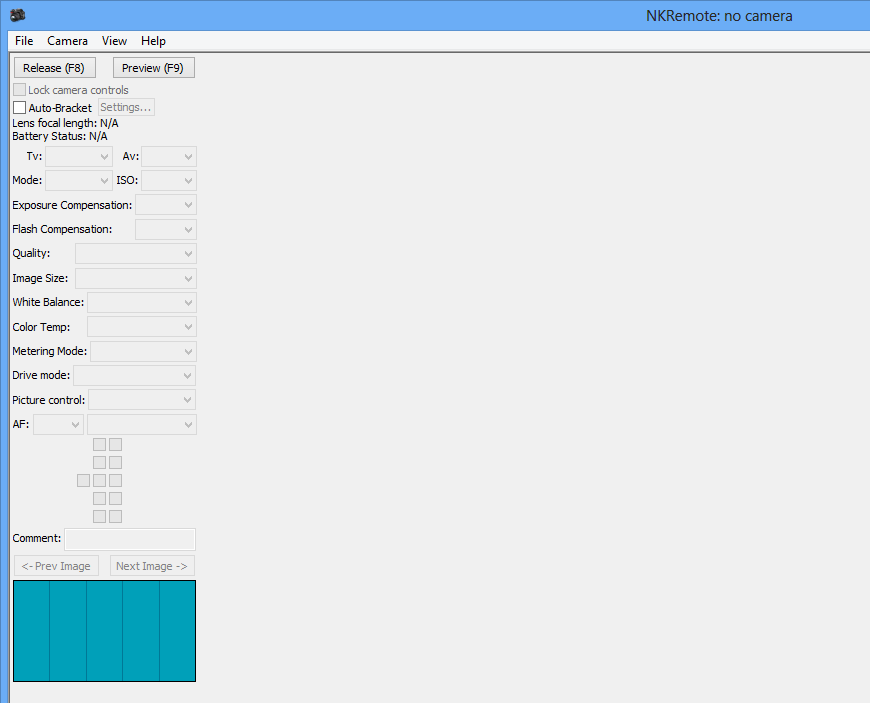Select the leftmost AF point in middle row
The height and width of the screenshot is (703, 870).
coord(83,481)
